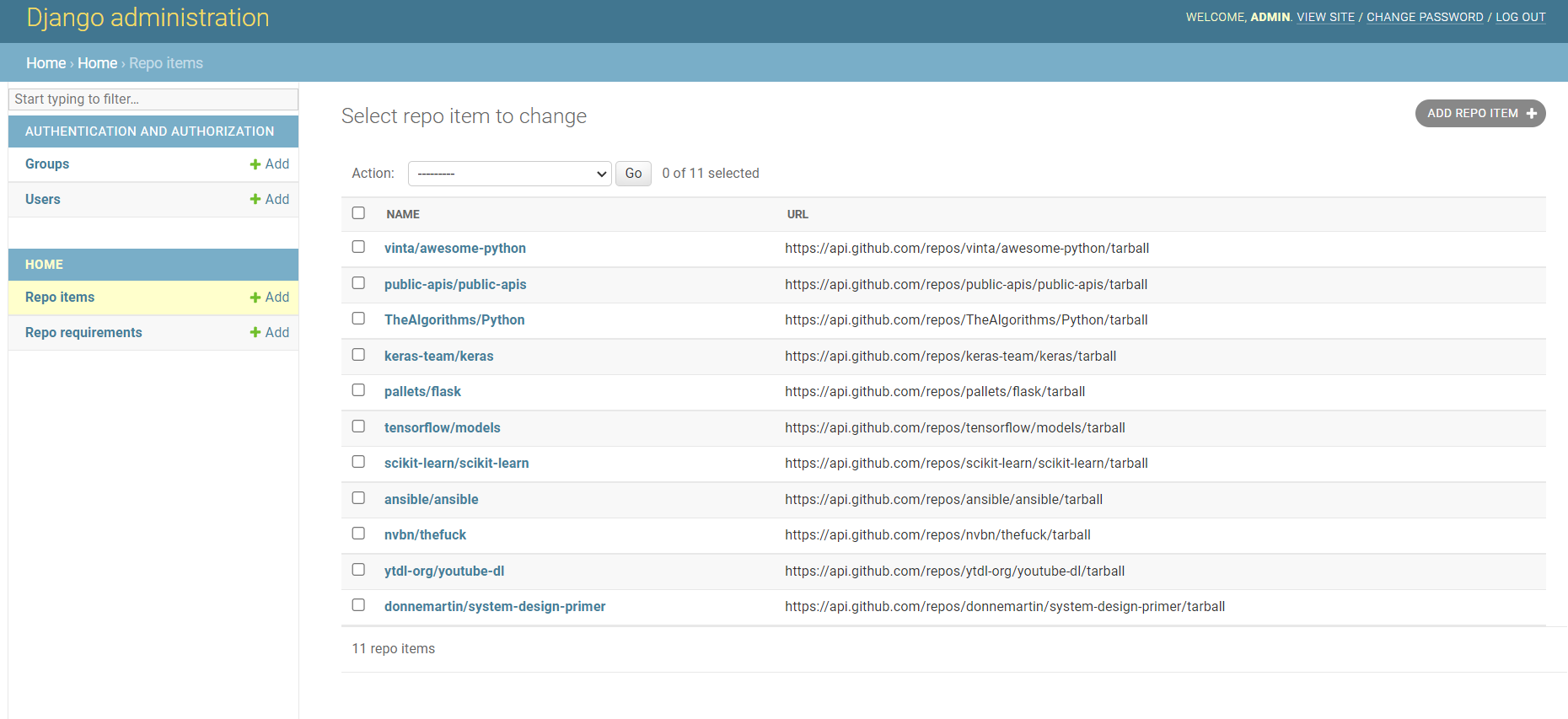Open the ytdl-org/youtube-dl repo item
The image size is (1568, 719).
(x=444, y=571)
